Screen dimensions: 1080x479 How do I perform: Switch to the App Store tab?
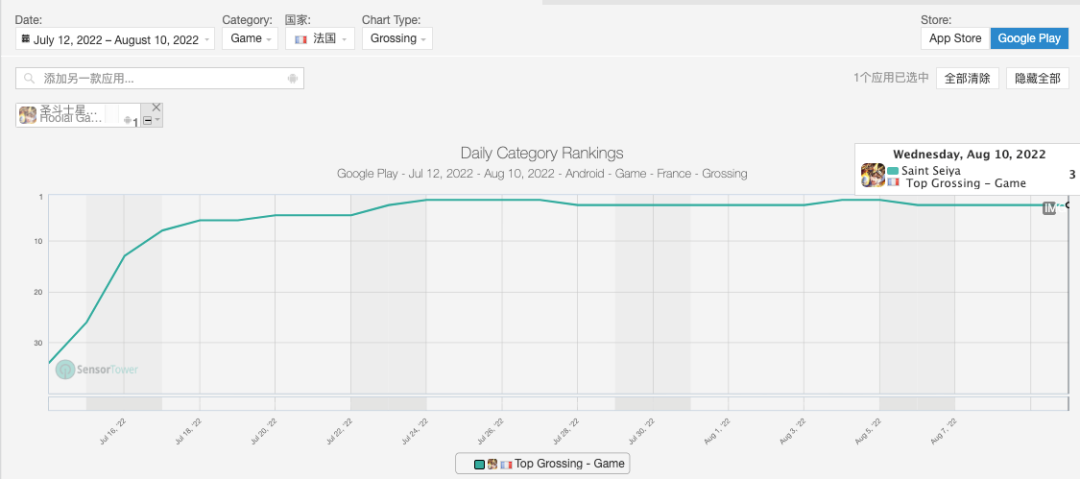coord(955,39)
